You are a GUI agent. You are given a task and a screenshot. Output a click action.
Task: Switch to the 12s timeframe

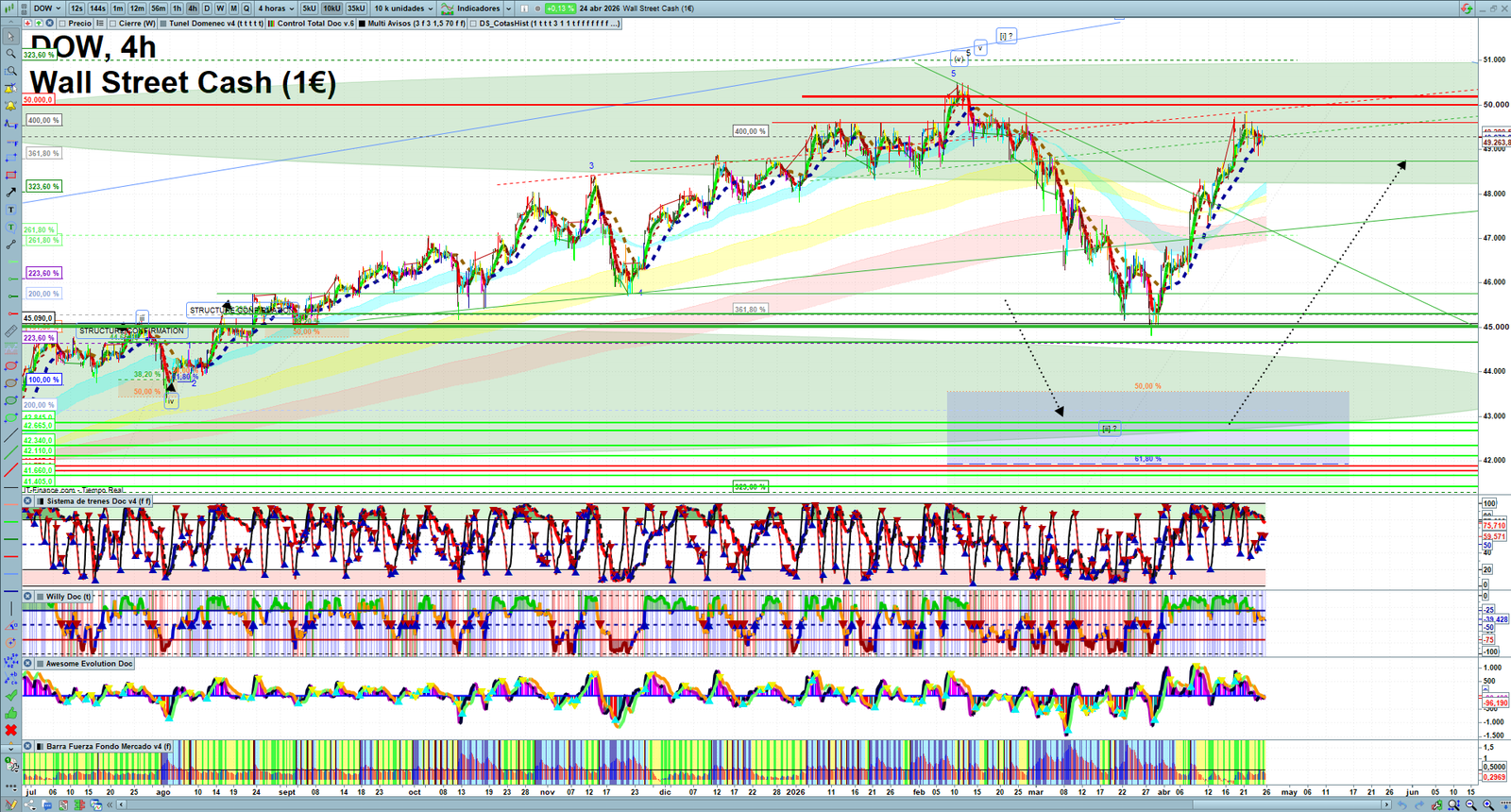[76, 8]
